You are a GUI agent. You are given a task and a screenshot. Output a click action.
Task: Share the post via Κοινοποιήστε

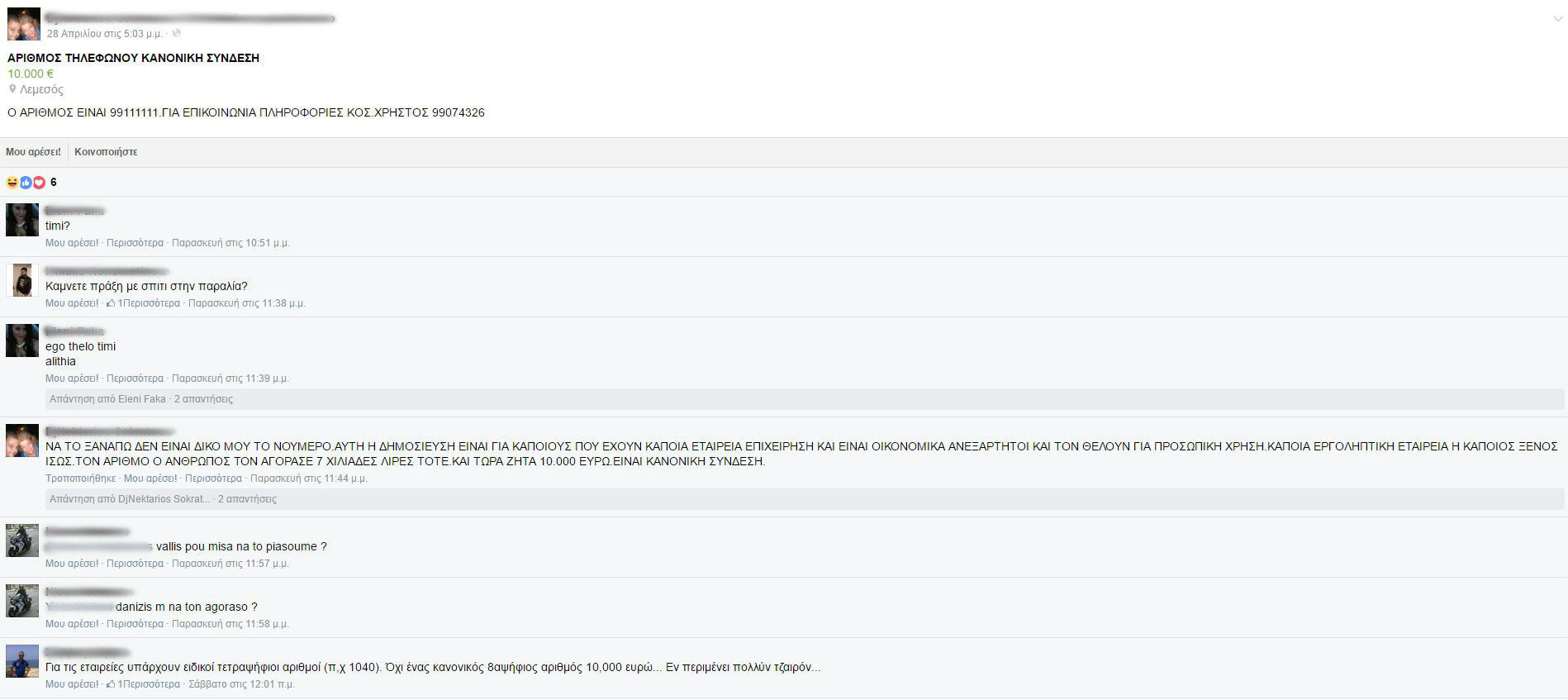point(106,152)
